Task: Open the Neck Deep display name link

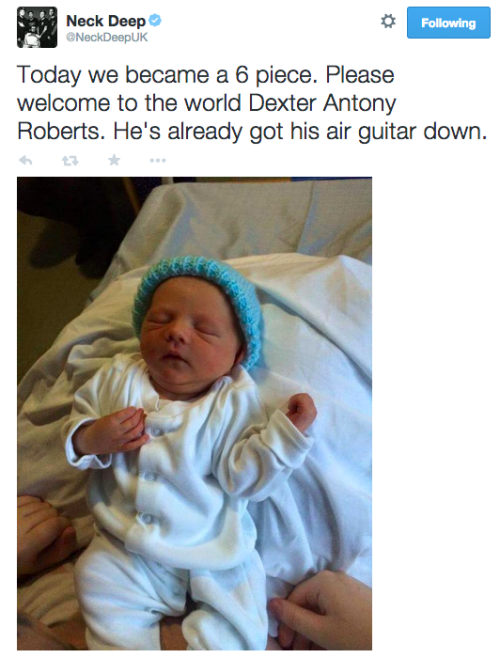Action: [x=106, y=21]
